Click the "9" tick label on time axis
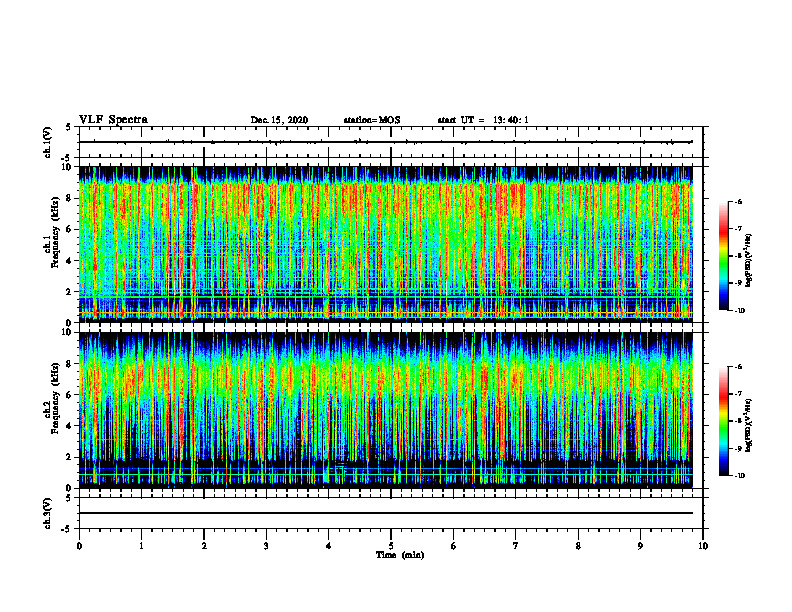Viewport: 792px width, 612px height. coord(640,546)
